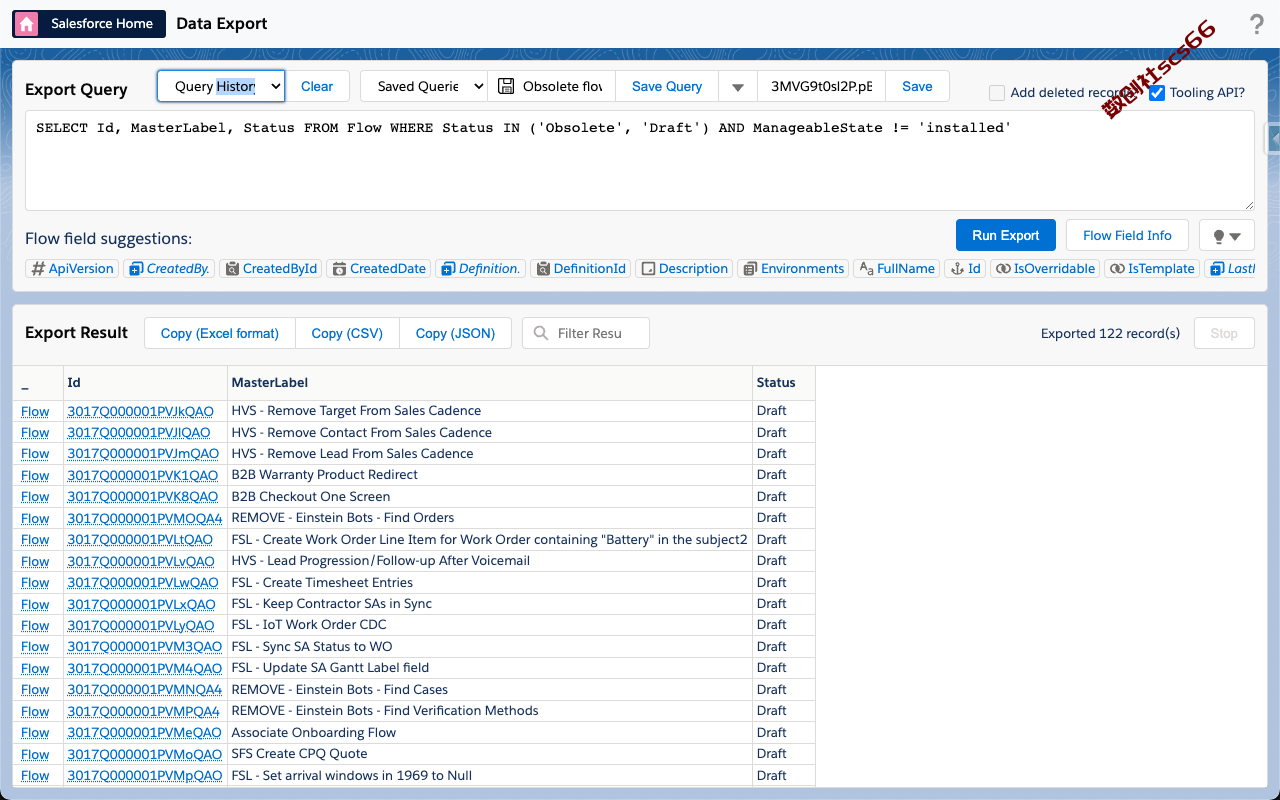Select 'SFS Create CPQ Quote' cell
1280x800 pixels.
pyautogui.click(x=490, y=754)
